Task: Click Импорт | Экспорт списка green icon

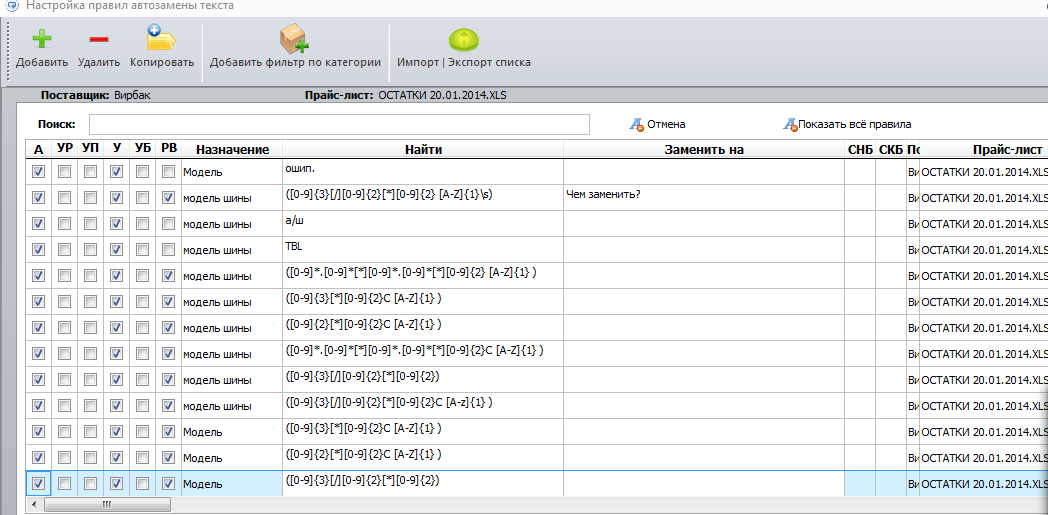Action: [x=465, y=39]
